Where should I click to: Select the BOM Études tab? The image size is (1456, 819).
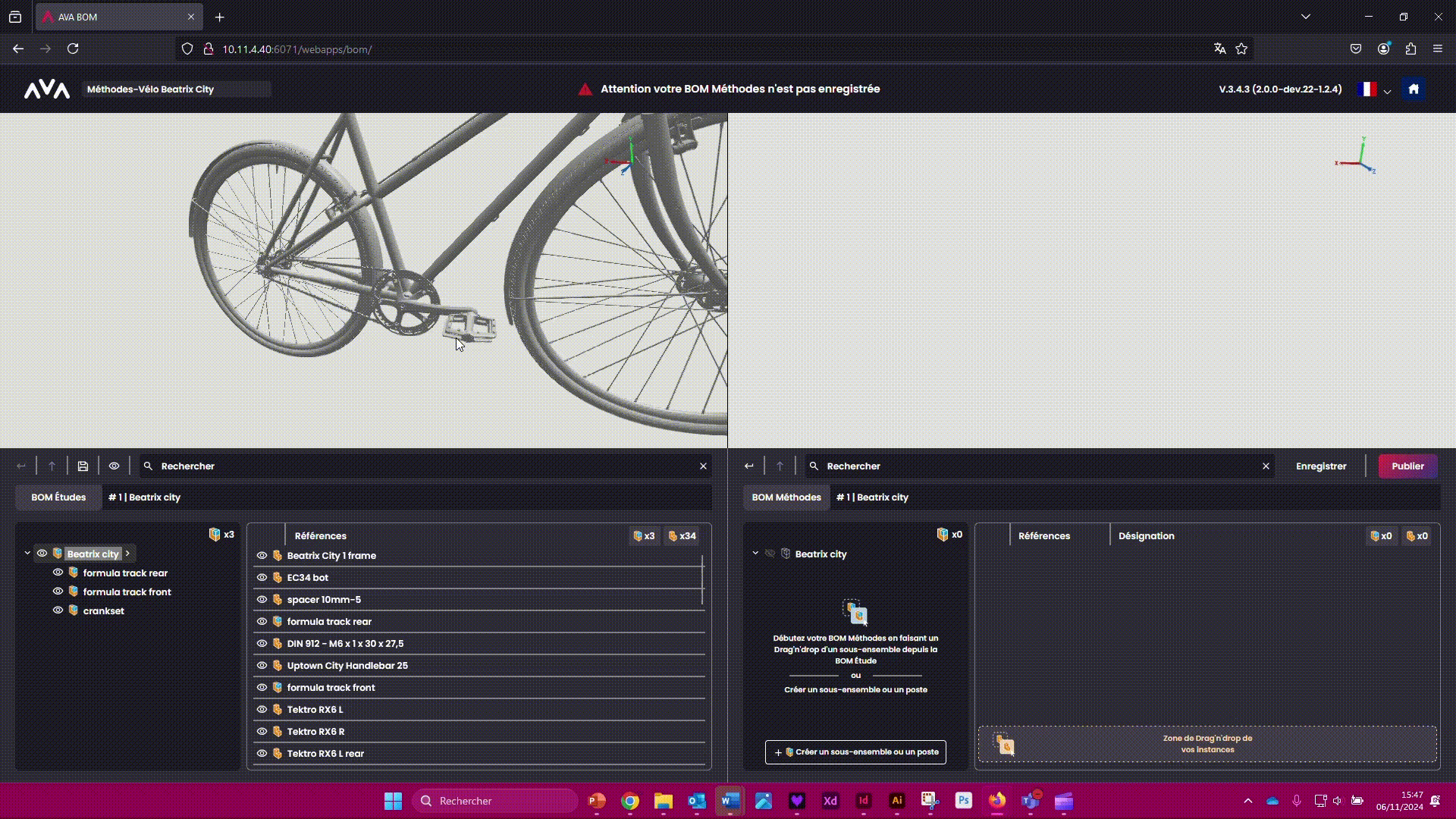tap(58, 497)
